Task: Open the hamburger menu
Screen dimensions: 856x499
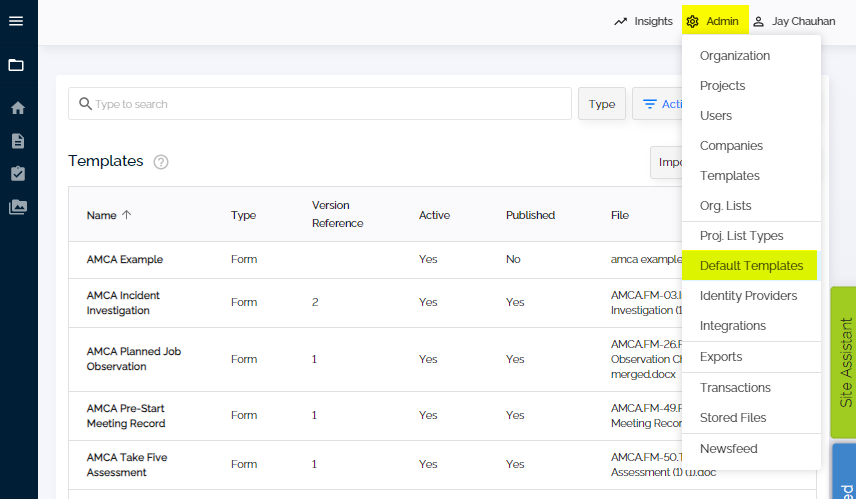Action: click(16, 21)
